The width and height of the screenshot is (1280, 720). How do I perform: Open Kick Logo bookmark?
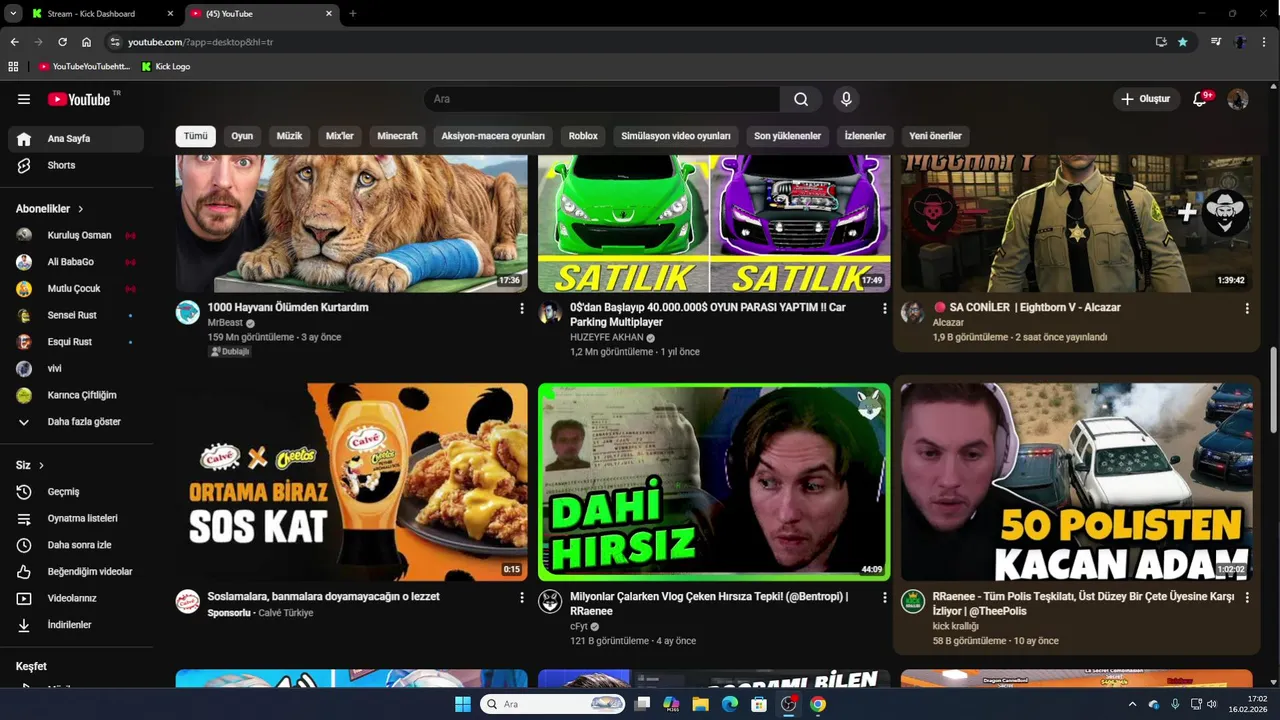pos(166,66)
